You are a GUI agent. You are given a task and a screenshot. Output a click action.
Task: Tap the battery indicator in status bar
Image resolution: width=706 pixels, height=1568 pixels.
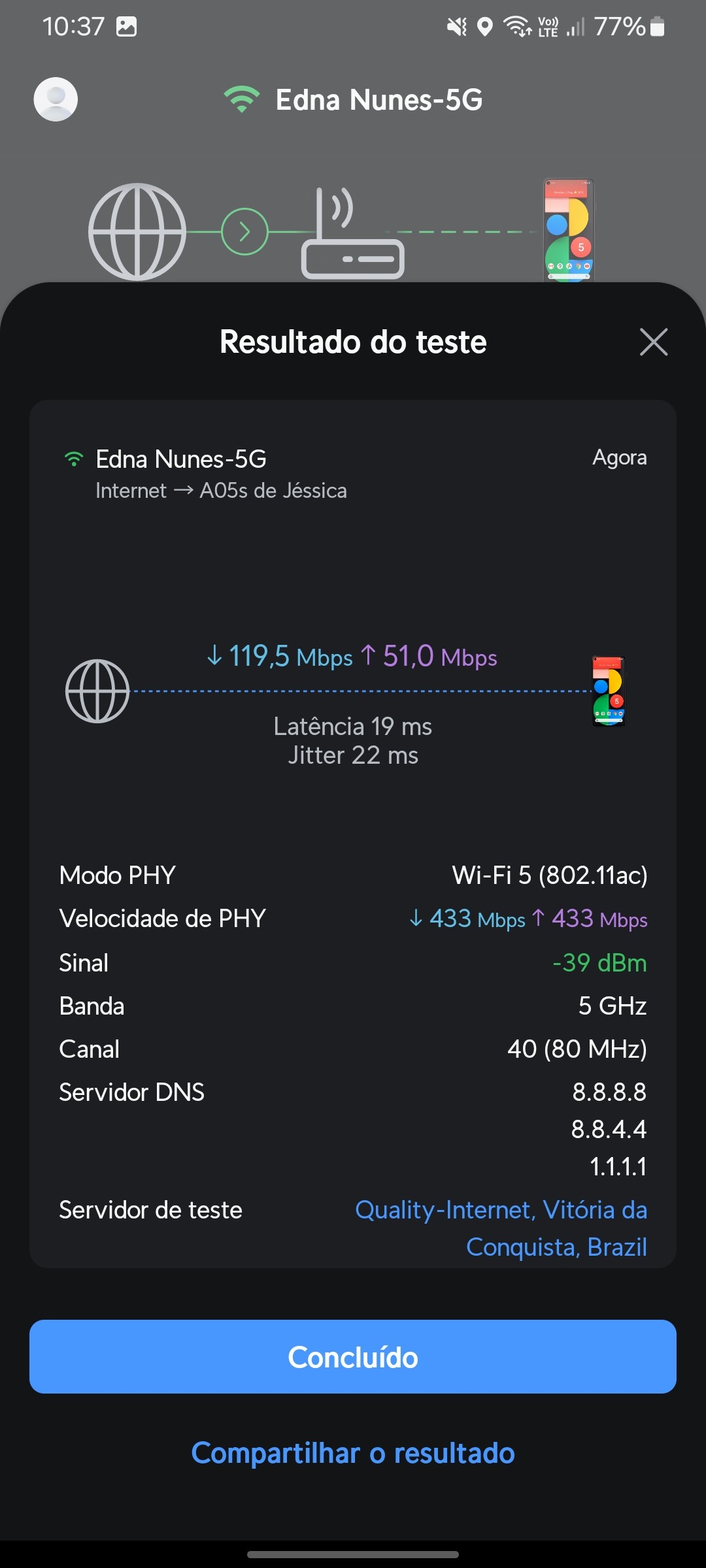coord(658,27)
